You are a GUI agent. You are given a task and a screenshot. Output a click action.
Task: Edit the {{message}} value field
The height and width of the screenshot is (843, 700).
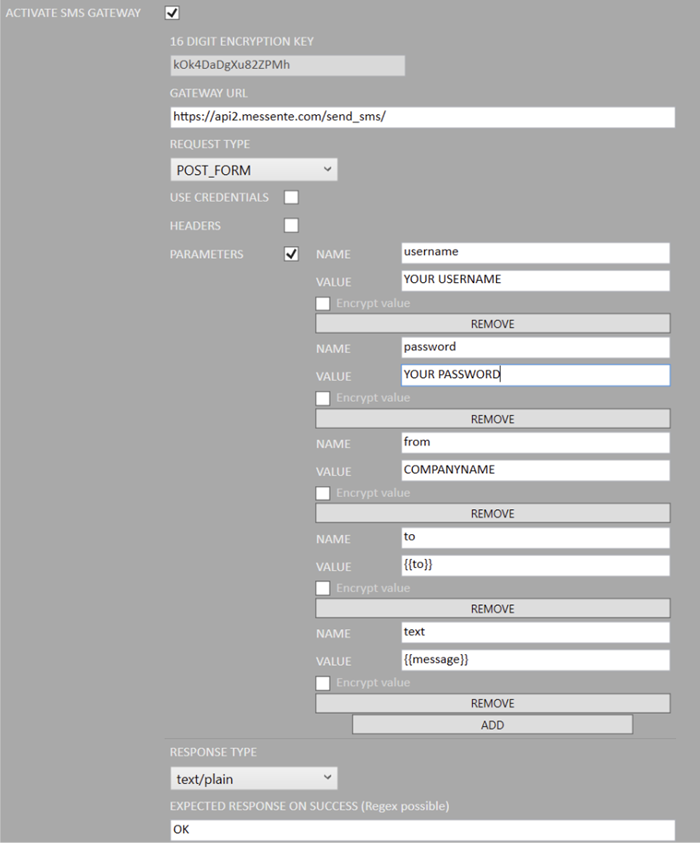(x=533, y=660)
